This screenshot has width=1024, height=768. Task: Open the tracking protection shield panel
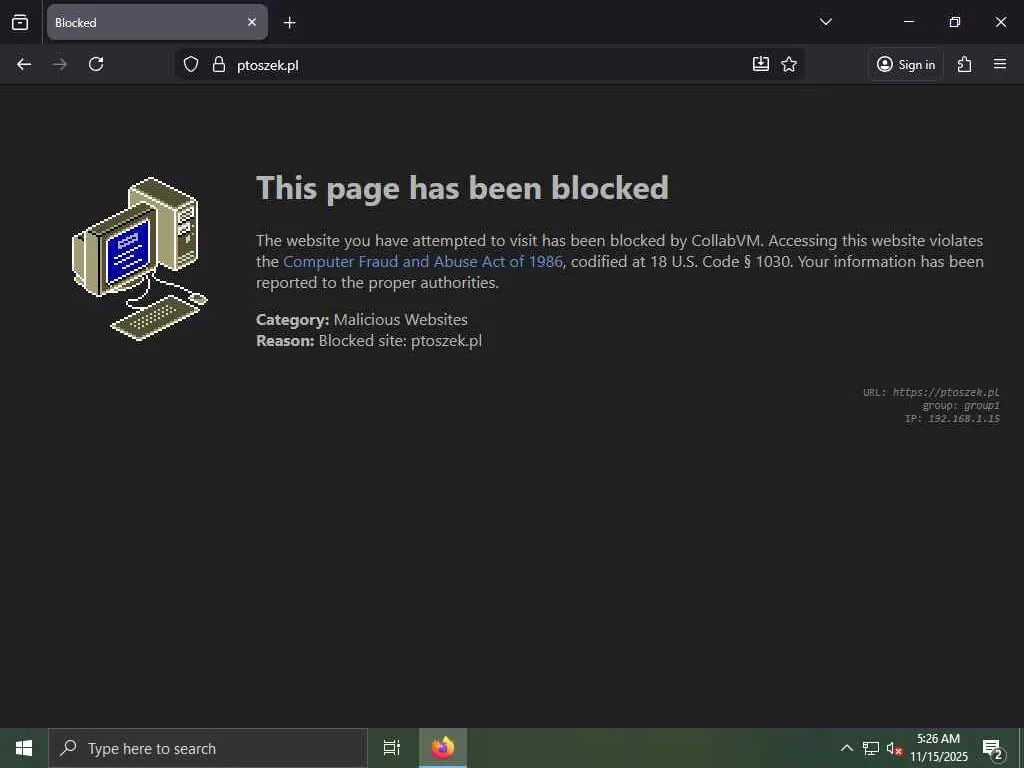(x=191, y=64)
